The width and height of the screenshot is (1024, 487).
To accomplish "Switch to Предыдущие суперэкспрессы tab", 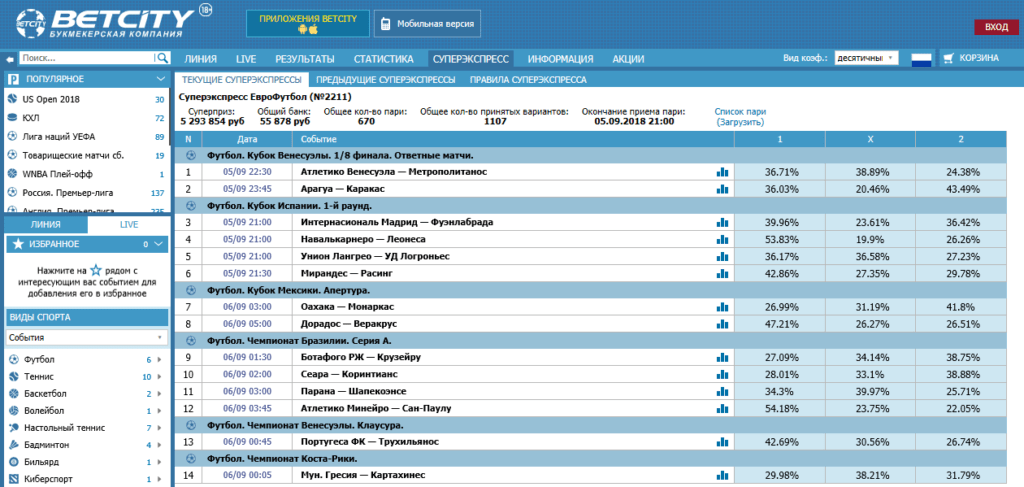I will coord(385,80).
